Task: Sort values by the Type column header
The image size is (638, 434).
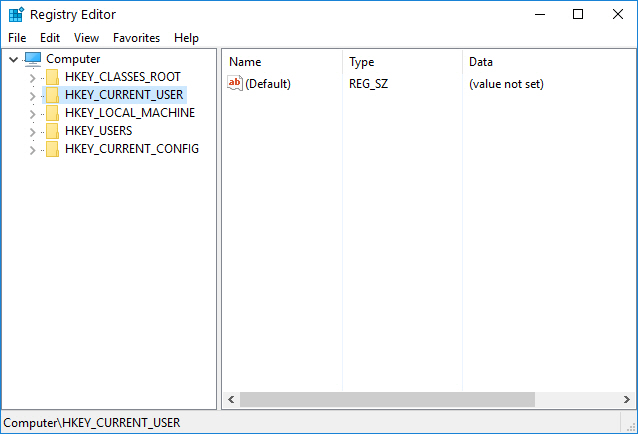Action: 402,62
